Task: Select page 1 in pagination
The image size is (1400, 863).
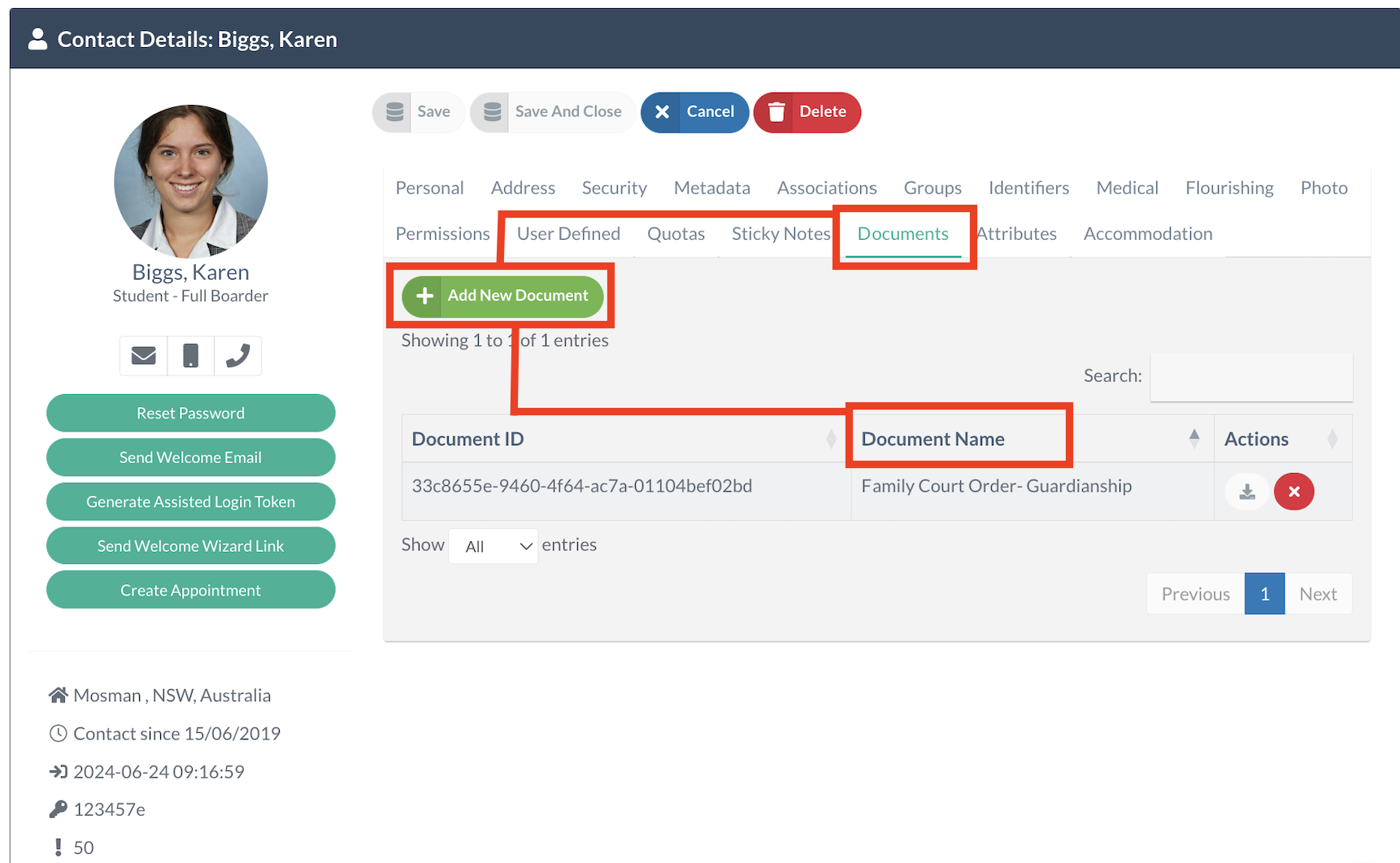Action: coord(1264,594)
